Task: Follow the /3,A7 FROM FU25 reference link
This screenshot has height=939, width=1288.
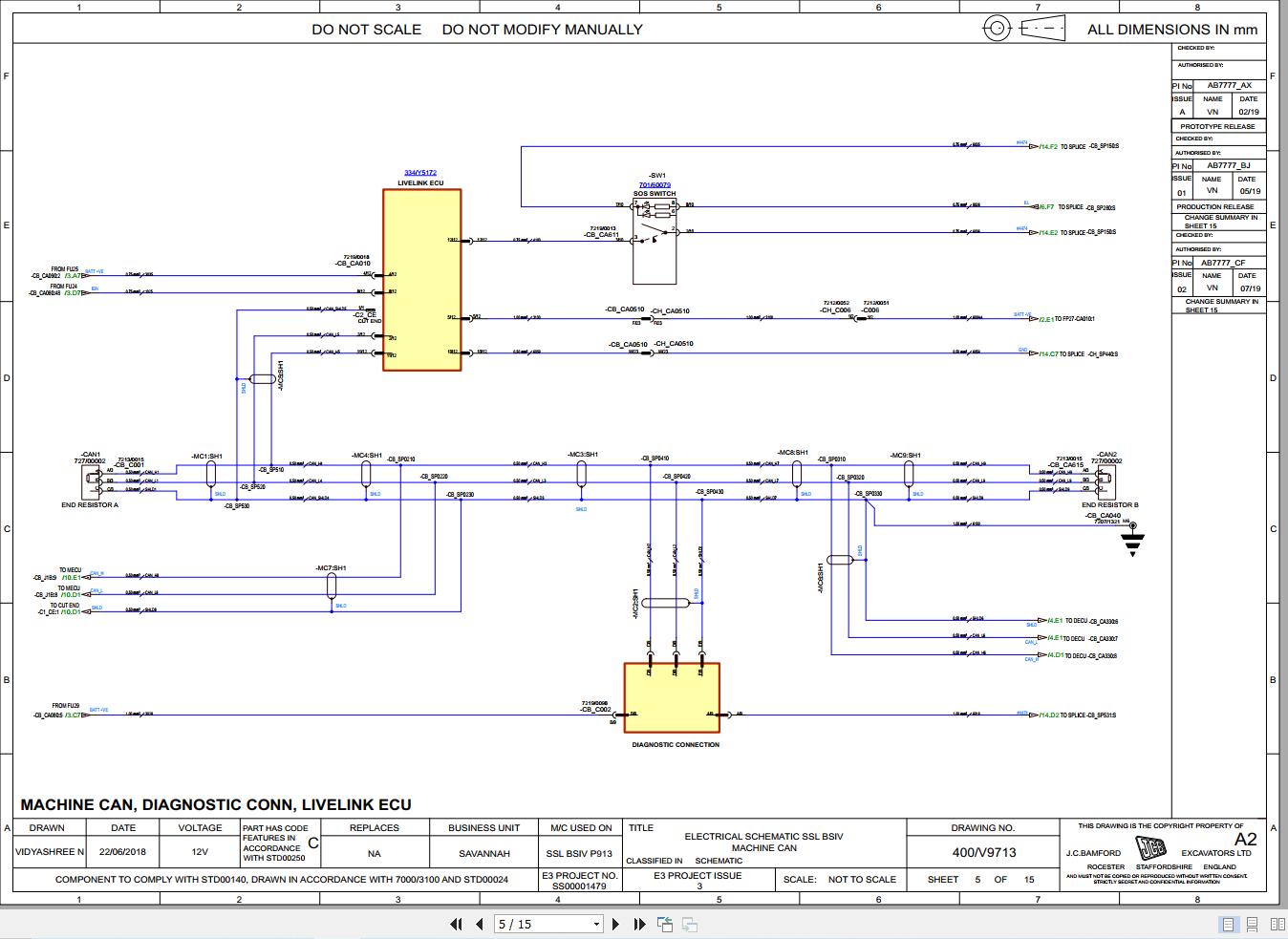Action: point(69,275)
